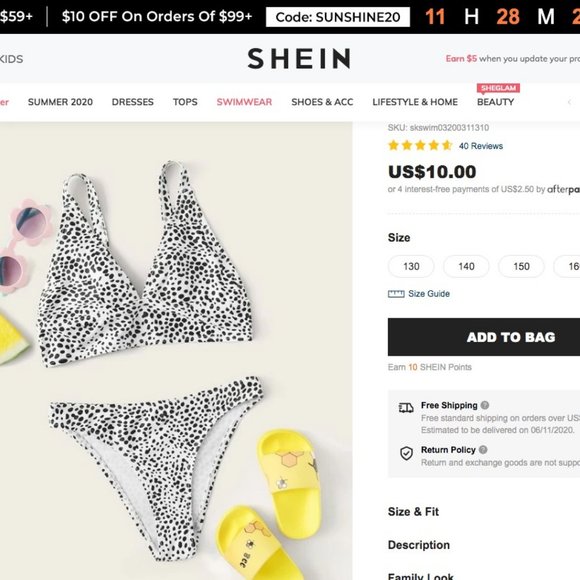580x580 pixels.
Task: Select size 140
Action: (466, 266)
